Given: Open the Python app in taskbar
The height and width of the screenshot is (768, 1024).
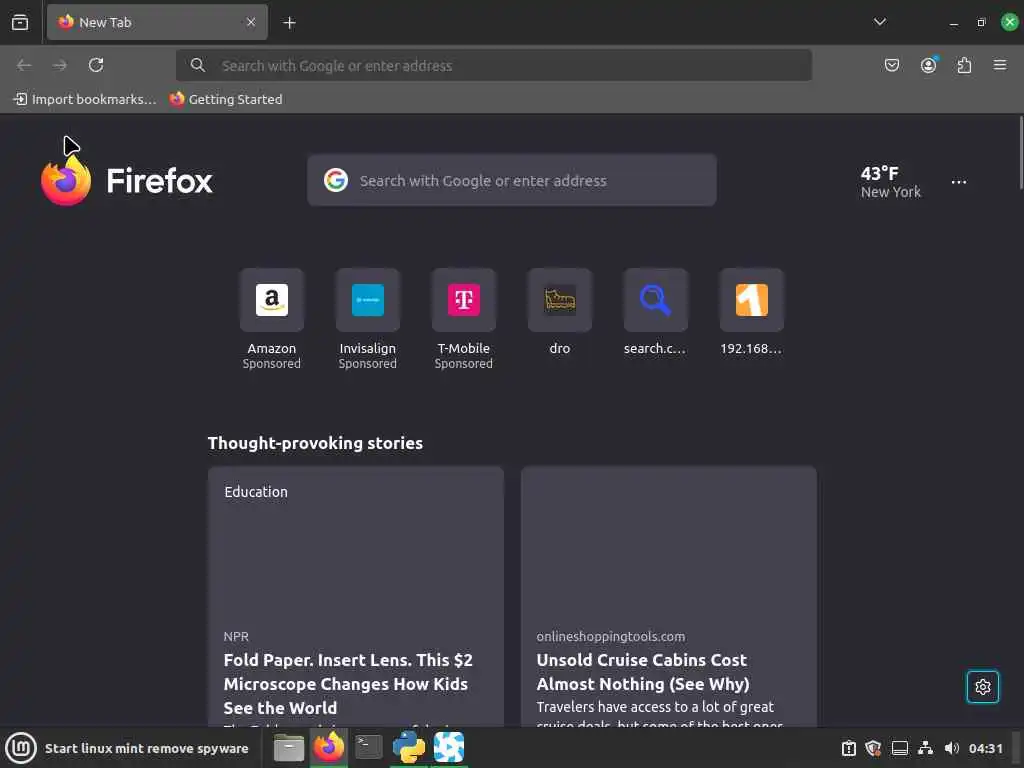Looking at the screenshot, I should (409, 747).
